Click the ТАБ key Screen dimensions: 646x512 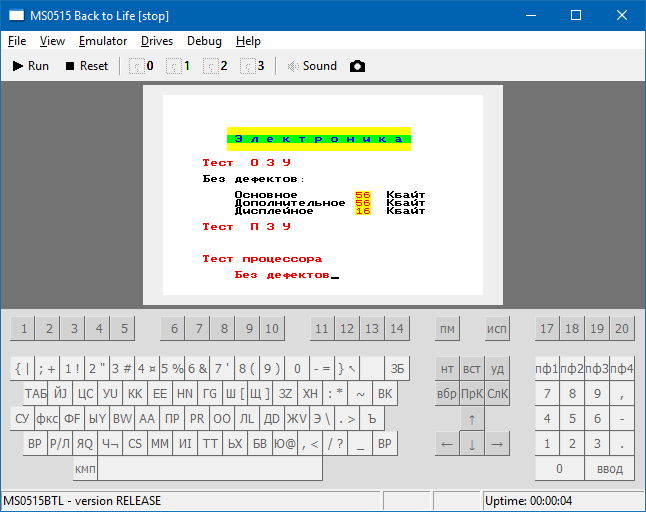pyautogui.click(x=35, y=393)
